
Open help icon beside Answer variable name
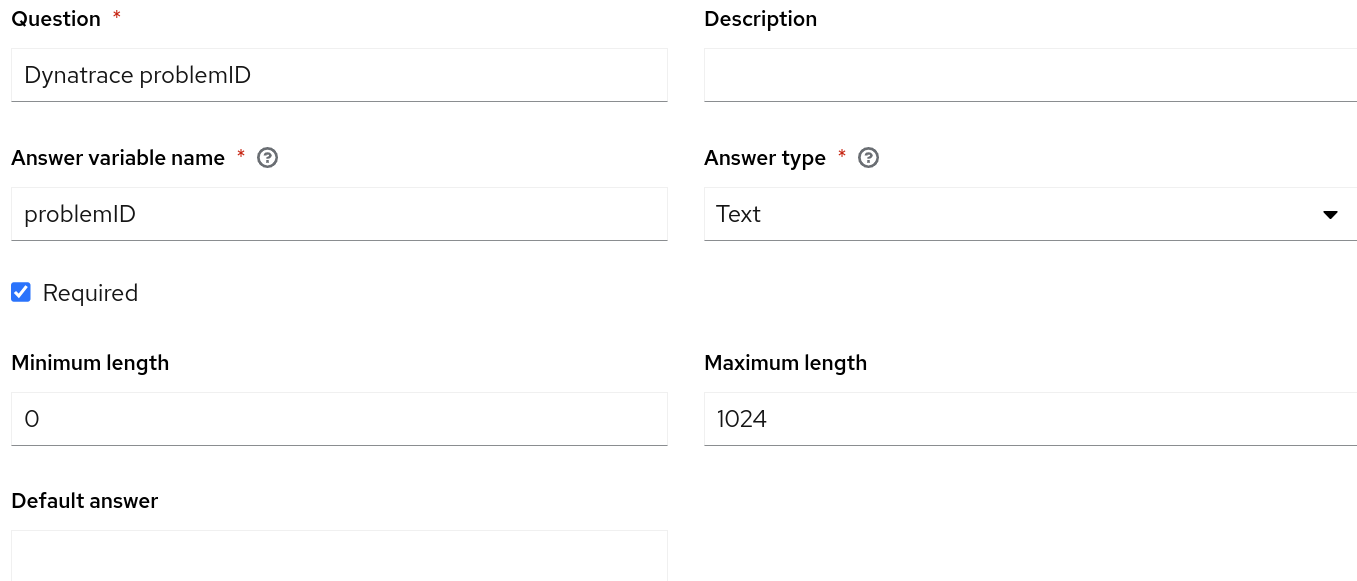(x=267, y=158)
